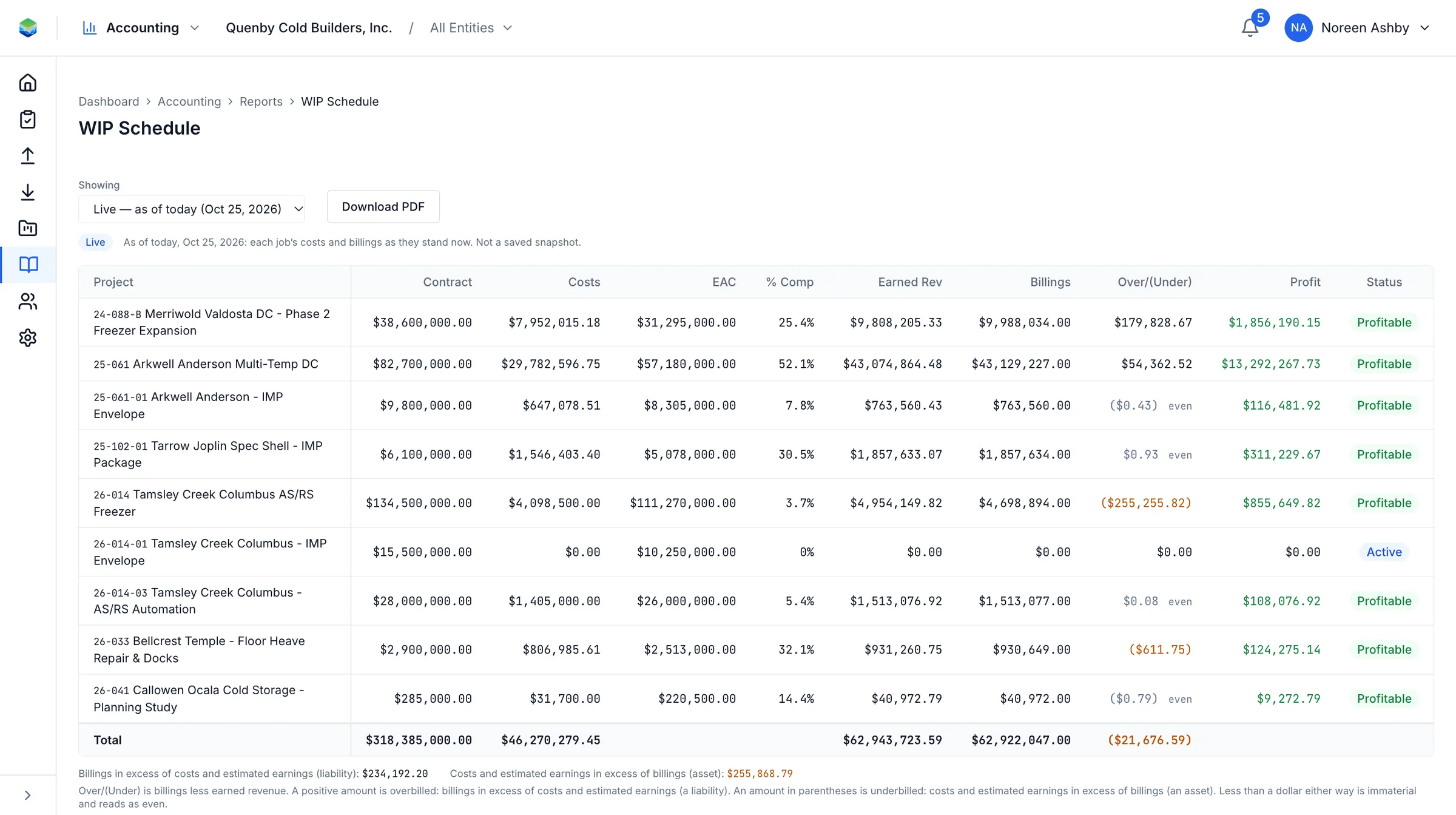The height and width of the screenshot is (815, 1456).
Task: Click the Project column header
Action: 113,282
